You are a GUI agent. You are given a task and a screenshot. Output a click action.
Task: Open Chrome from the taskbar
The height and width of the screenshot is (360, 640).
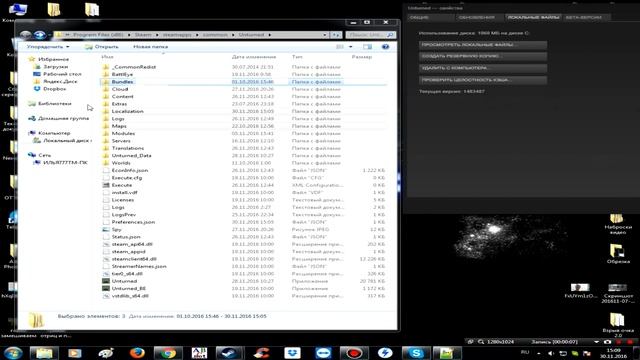click(x=168, y=353)
